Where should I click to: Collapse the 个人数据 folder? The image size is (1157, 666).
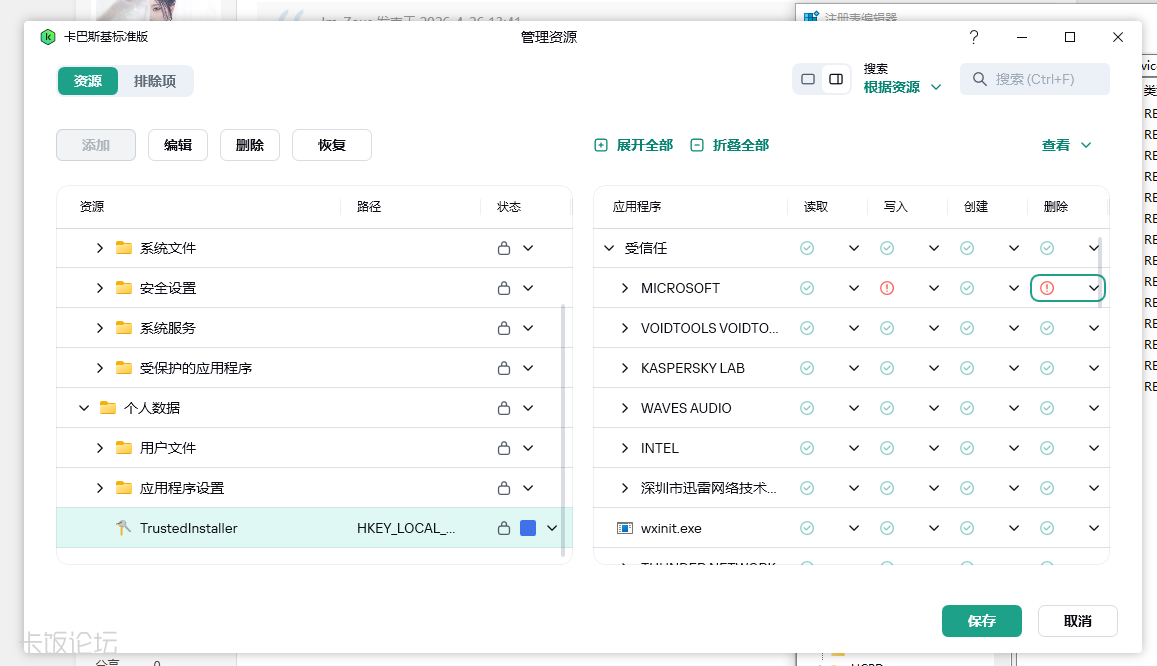click(x=84, y=408)
